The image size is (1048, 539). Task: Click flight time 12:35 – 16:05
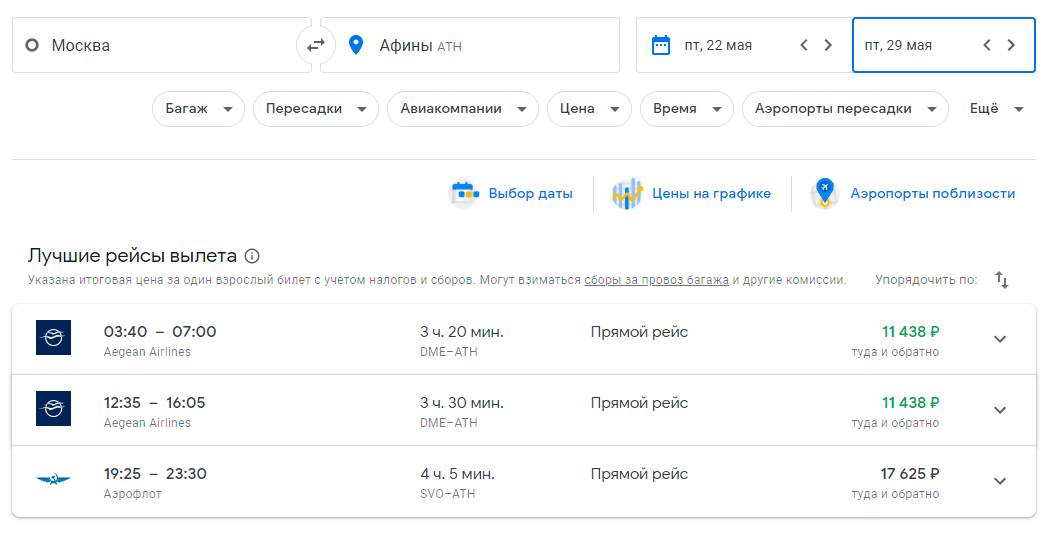(154, 403)
